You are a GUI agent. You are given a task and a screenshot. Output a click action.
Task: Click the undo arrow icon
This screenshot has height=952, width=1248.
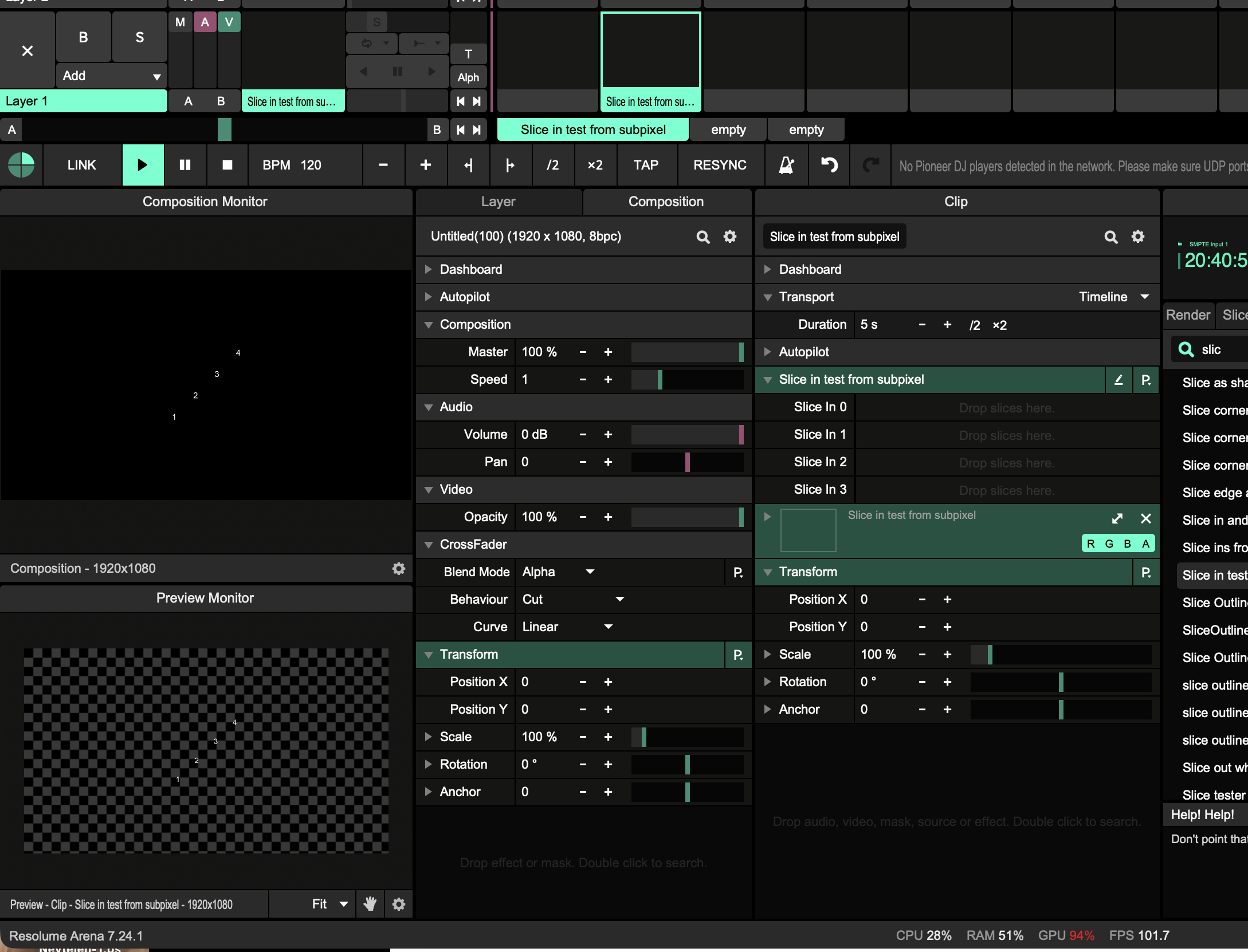point(829,166)
